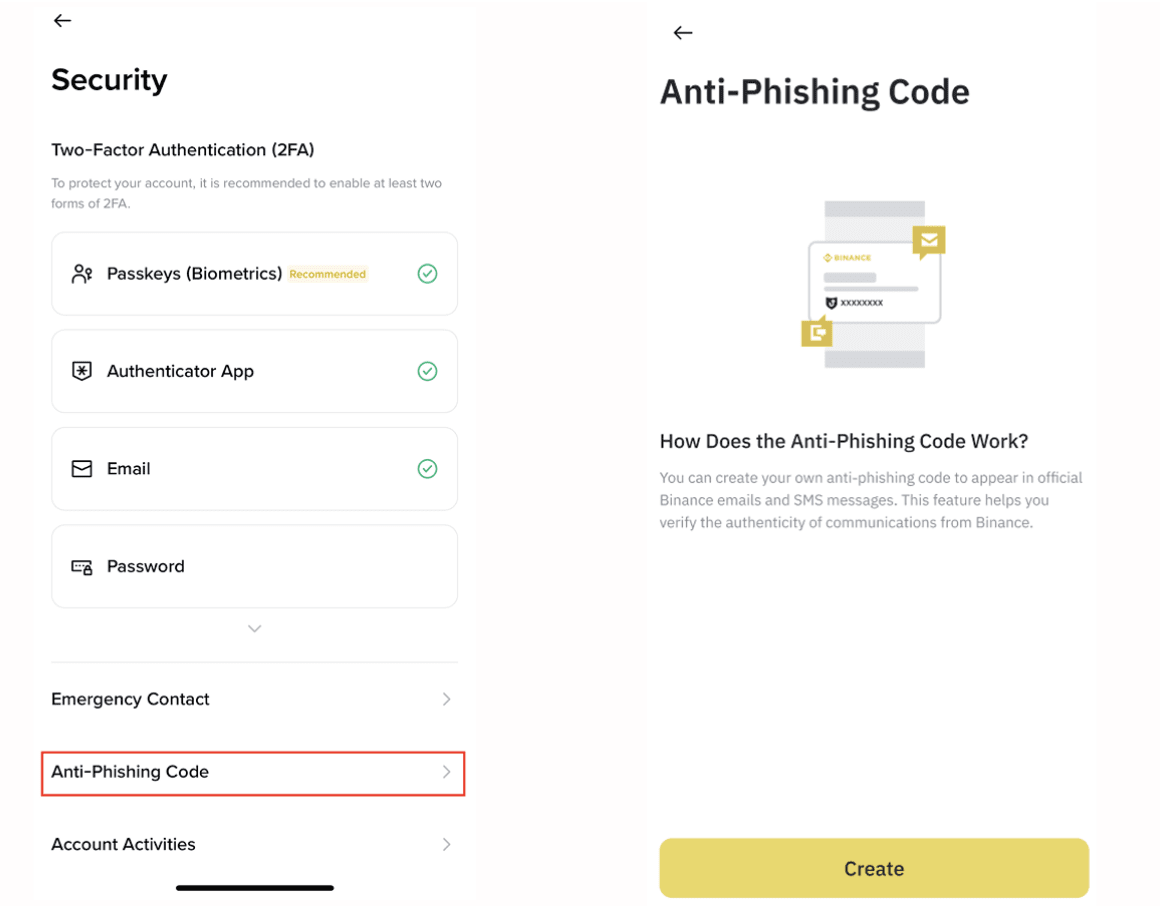
Task: Tap the Authenticator App green checkmark
Action: tap(427, 371)
